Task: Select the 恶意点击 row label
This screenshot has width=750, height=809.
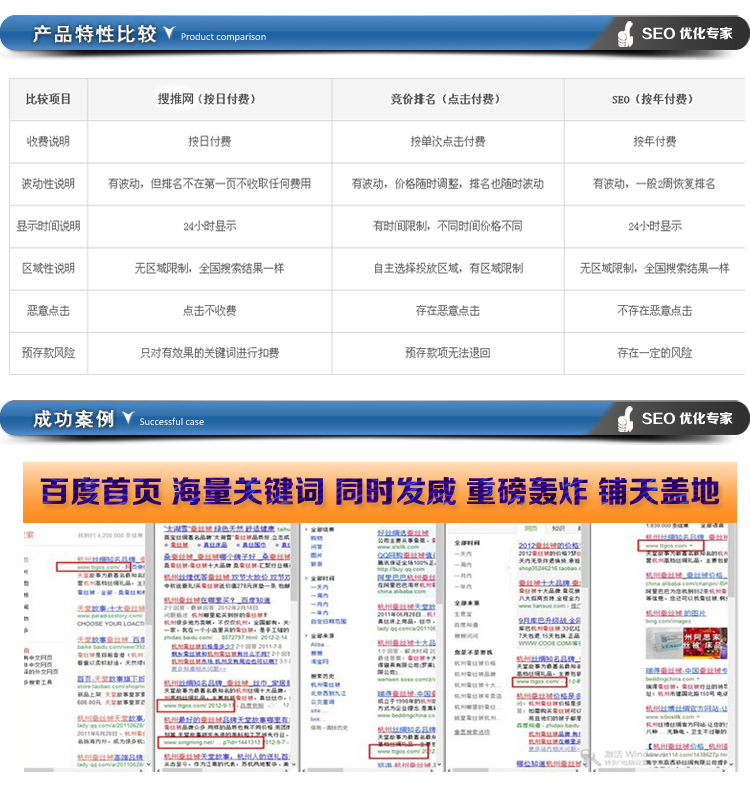Action: pyautogui.click(x=48, y=311)
